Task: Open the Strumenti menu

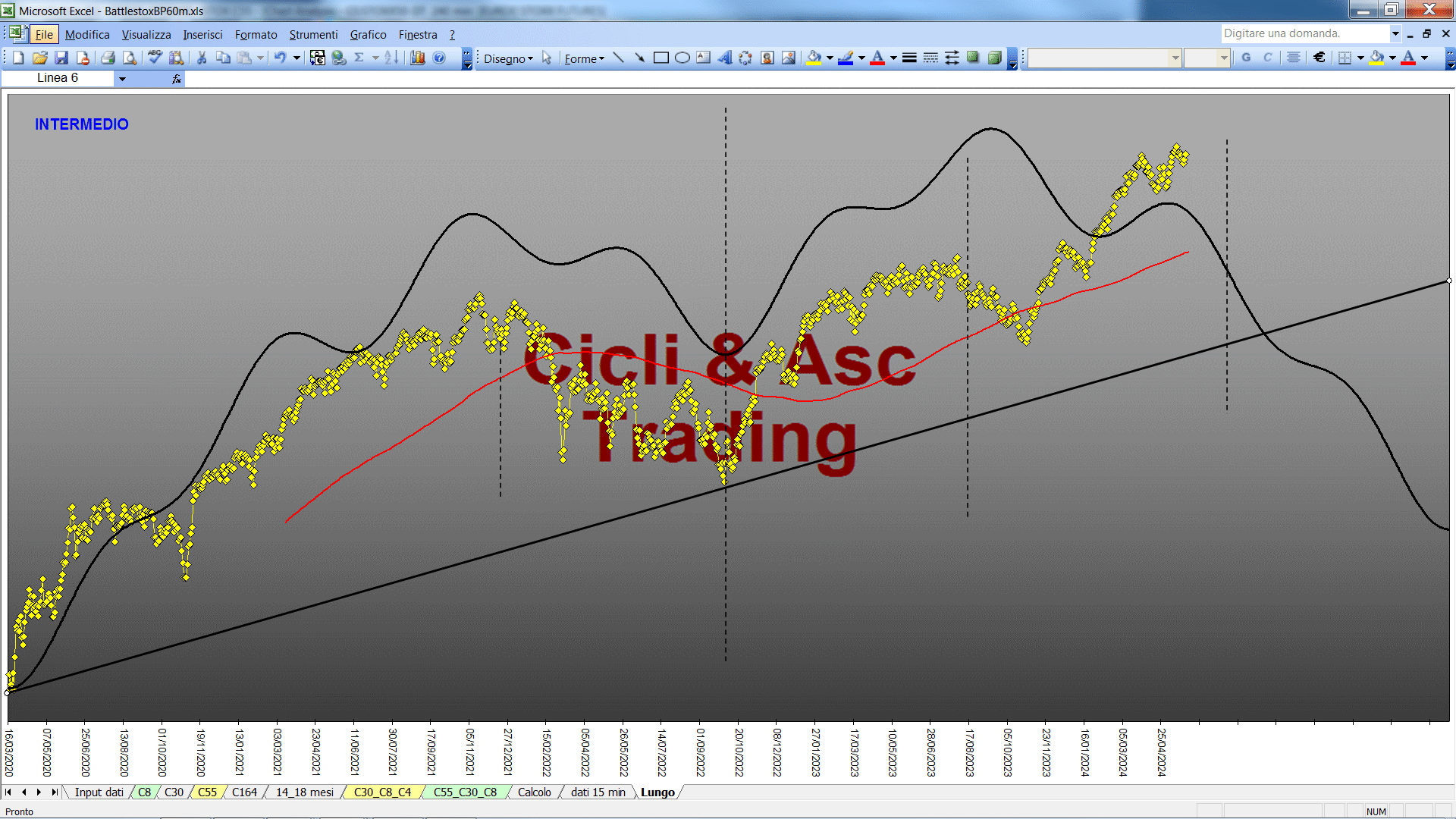Action: click(313, 35)
